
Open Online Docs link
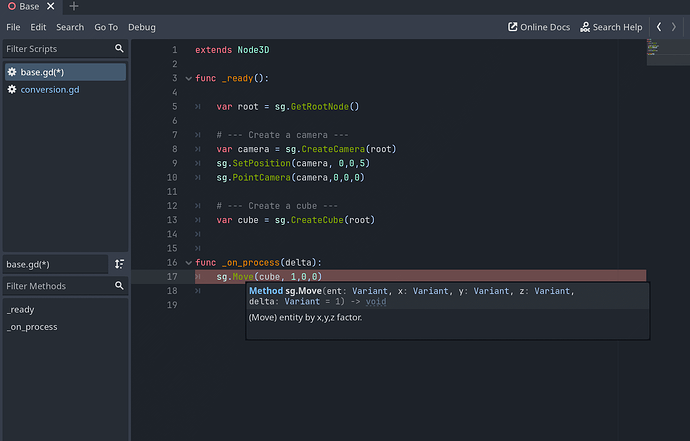tap(539, 27)
